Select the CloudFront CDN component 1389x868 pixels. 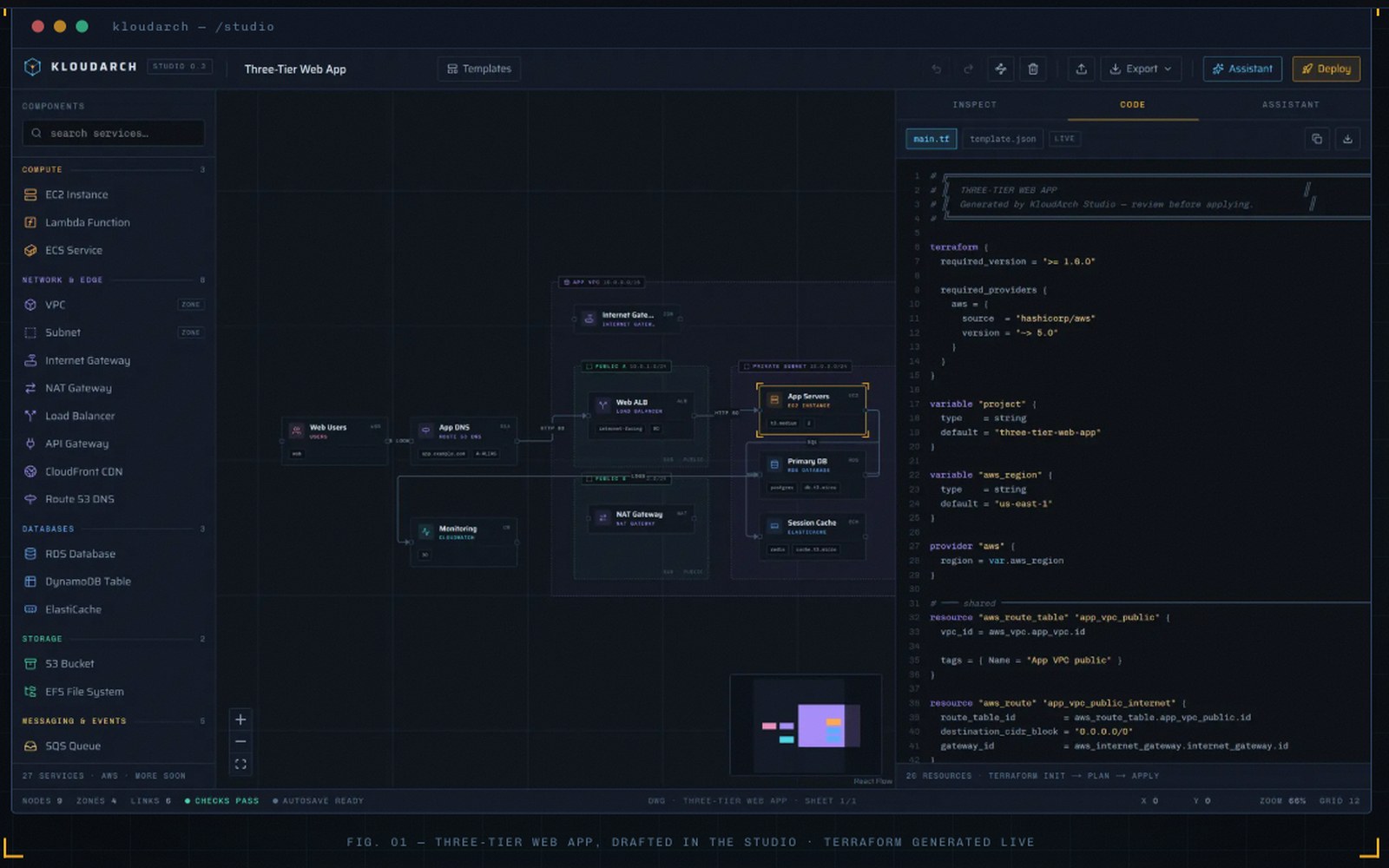point(114,471)
